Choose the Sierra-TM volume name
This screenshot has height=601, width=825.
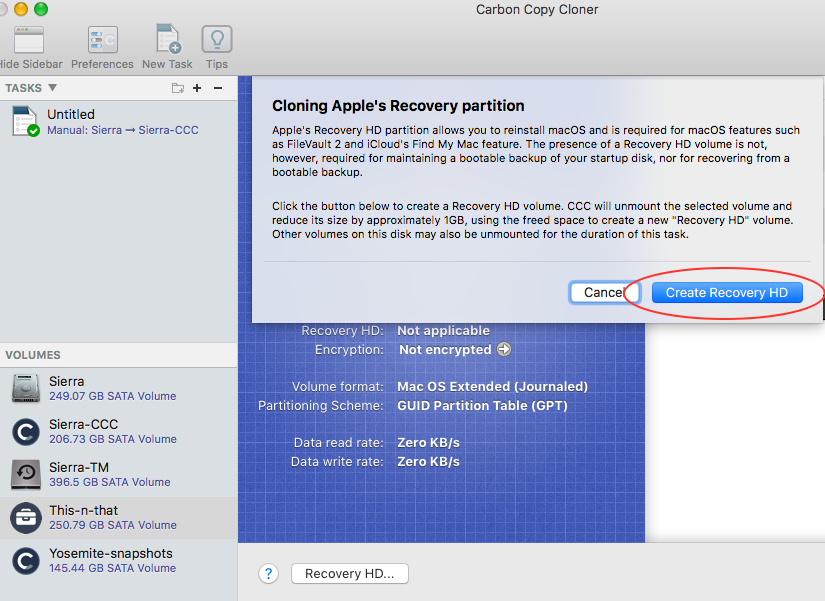point(79,467)
